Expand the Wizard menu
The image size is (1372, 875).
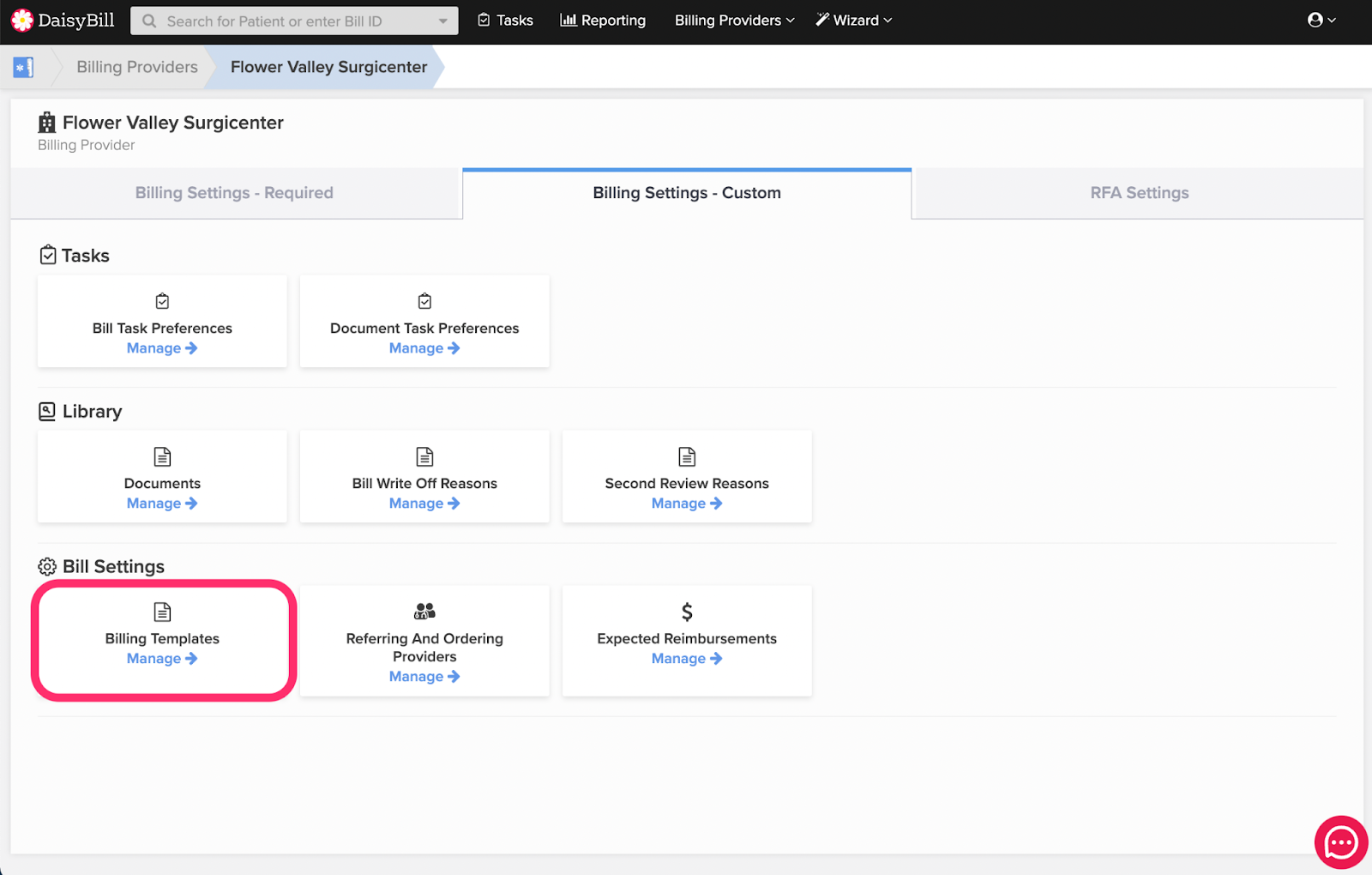coord(853,20)
